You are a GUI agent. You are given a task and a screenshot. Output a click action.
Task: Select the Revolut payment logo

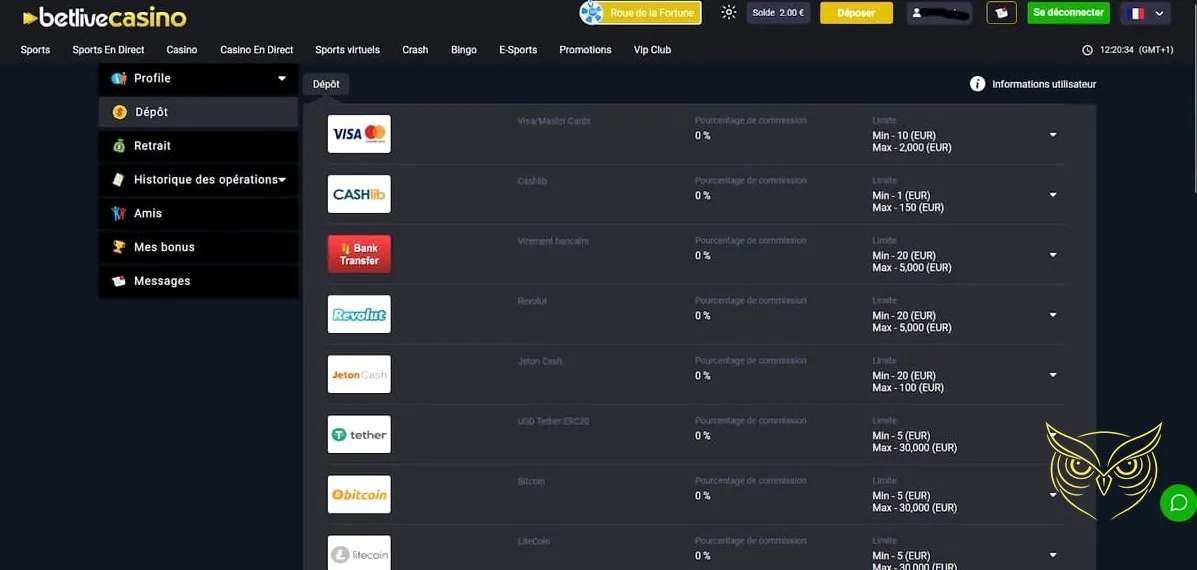[359, 314]
